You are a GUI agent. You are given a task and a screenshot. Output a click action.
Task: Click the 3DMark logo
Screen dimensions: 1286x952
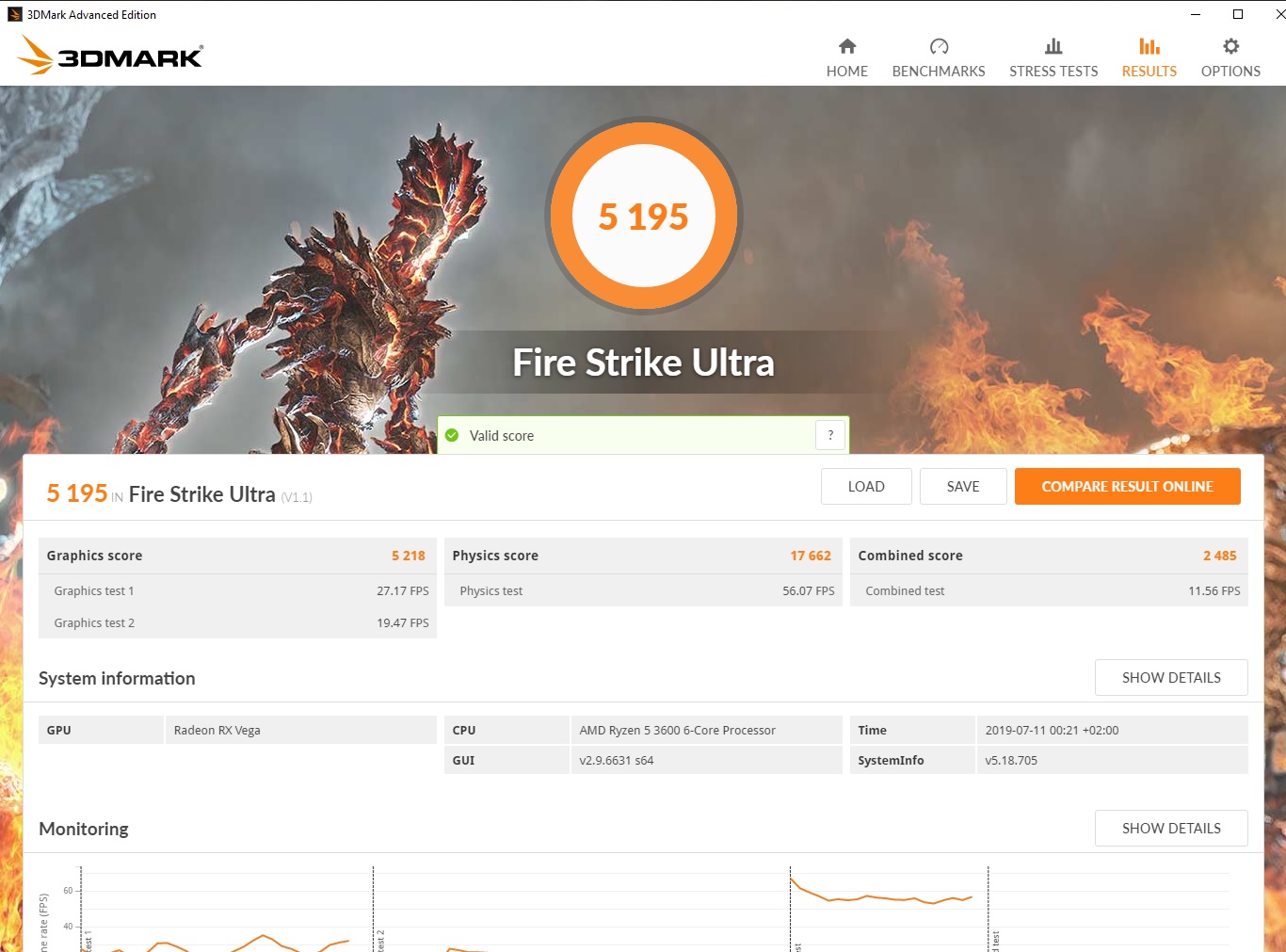point(110,56)
